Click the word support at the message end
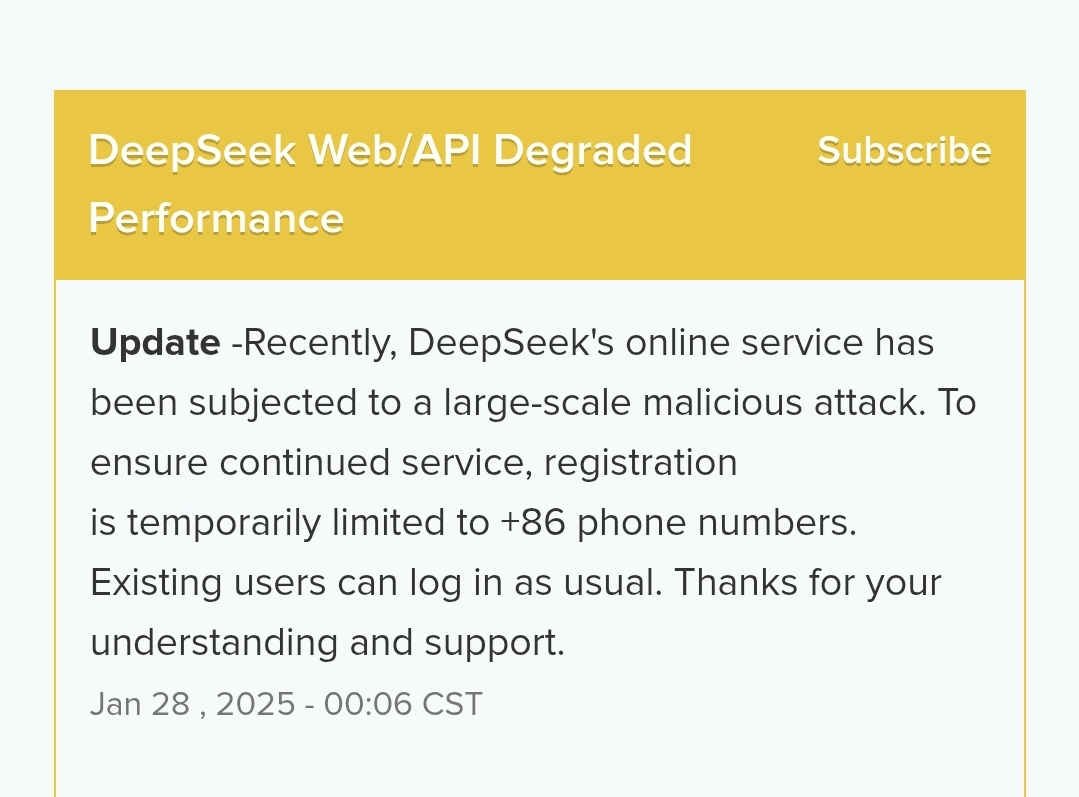This screenshot has width=1079, height=797. (x=494, y=643)
